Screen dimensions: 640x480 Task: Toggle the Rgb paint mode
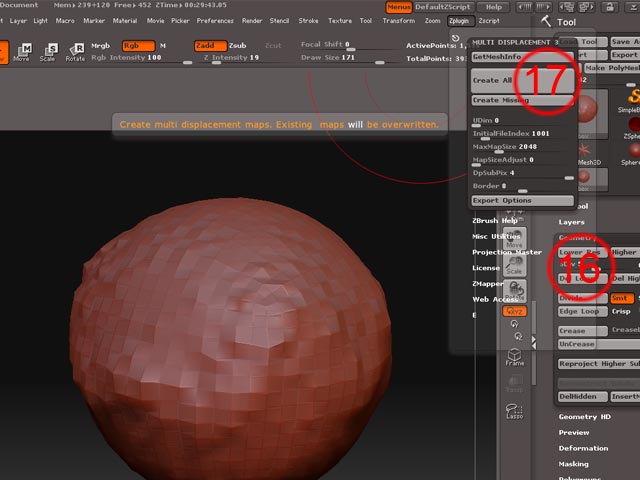point(138,46)
